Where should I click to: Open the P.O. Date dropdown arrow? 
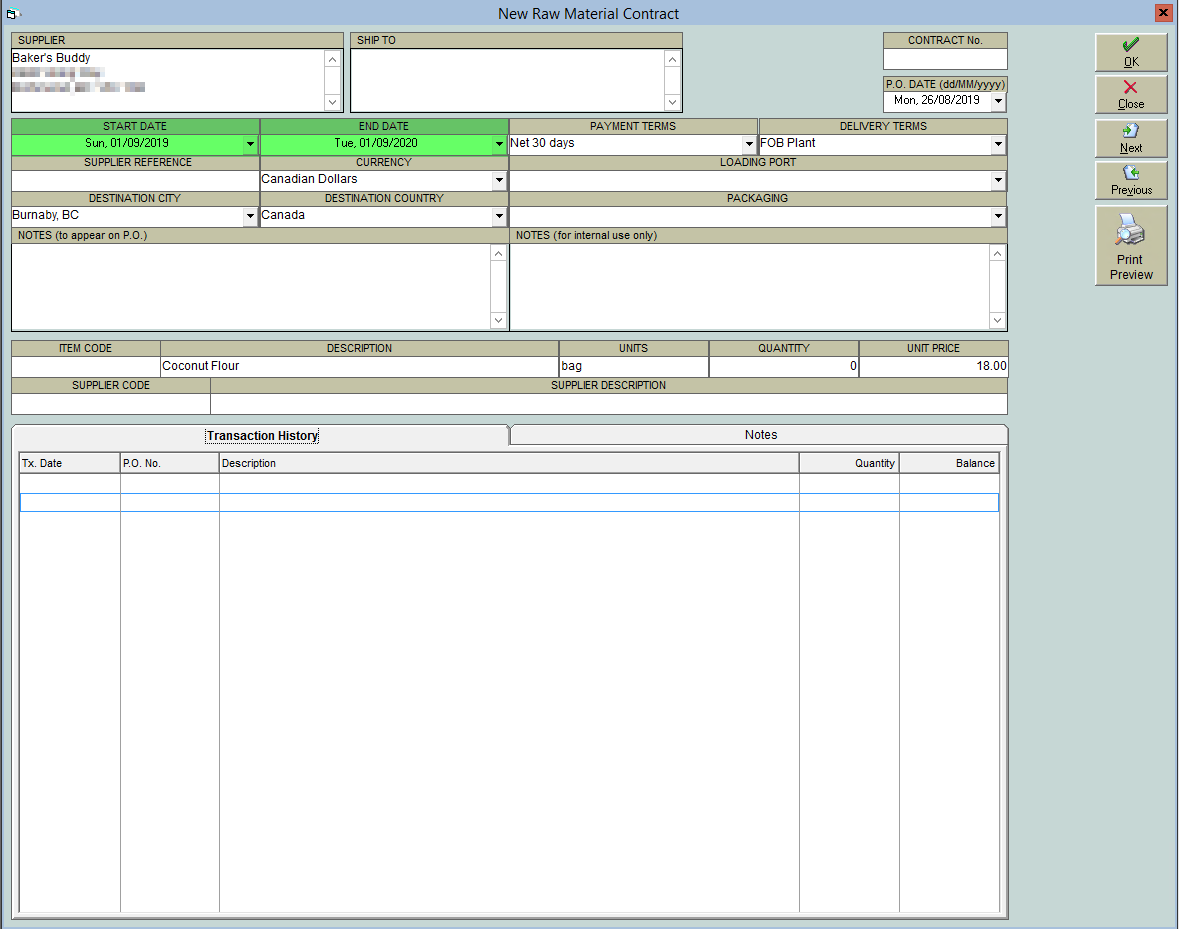[999, 101]
